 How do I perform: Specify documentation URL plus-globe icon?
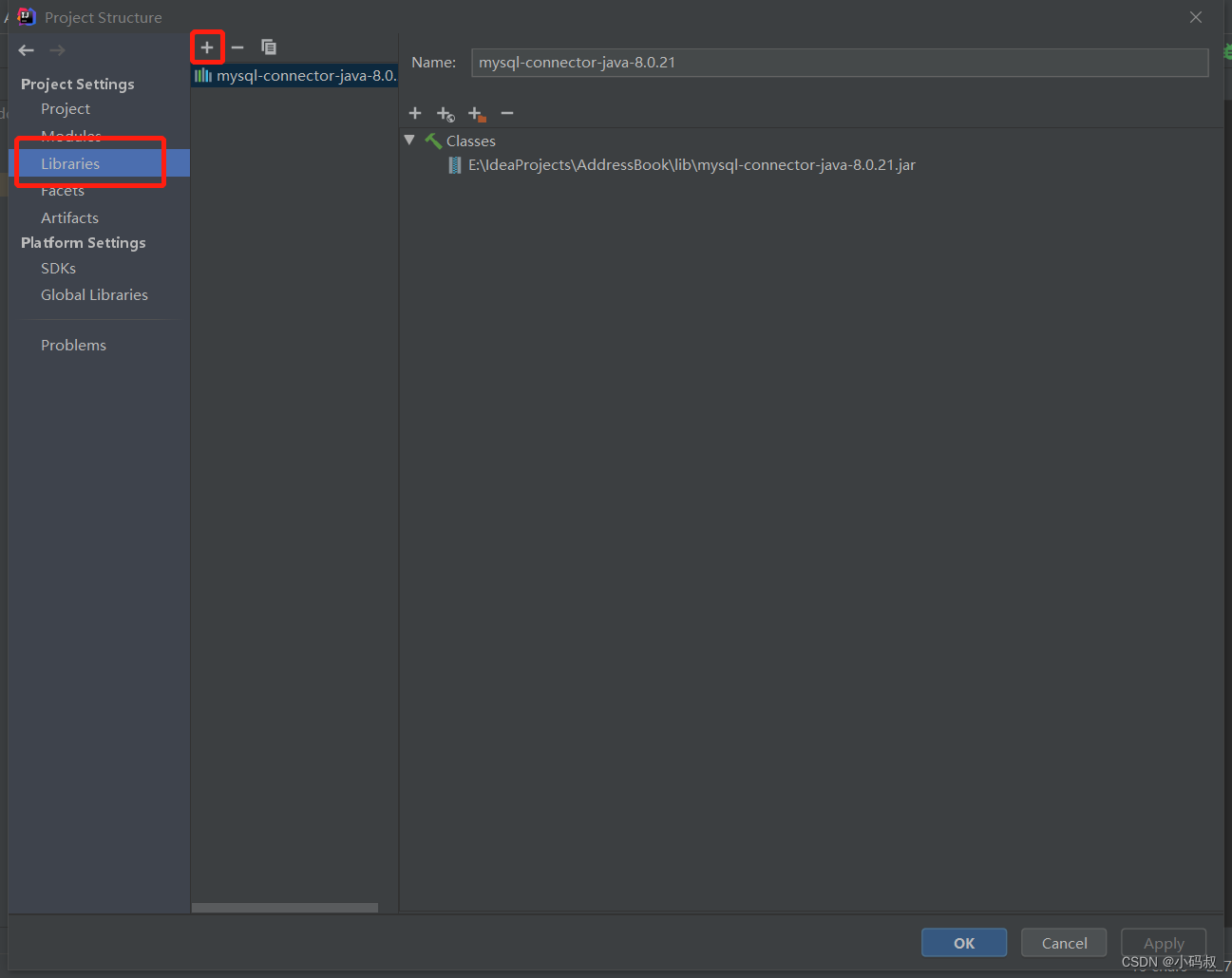[445, 114]
